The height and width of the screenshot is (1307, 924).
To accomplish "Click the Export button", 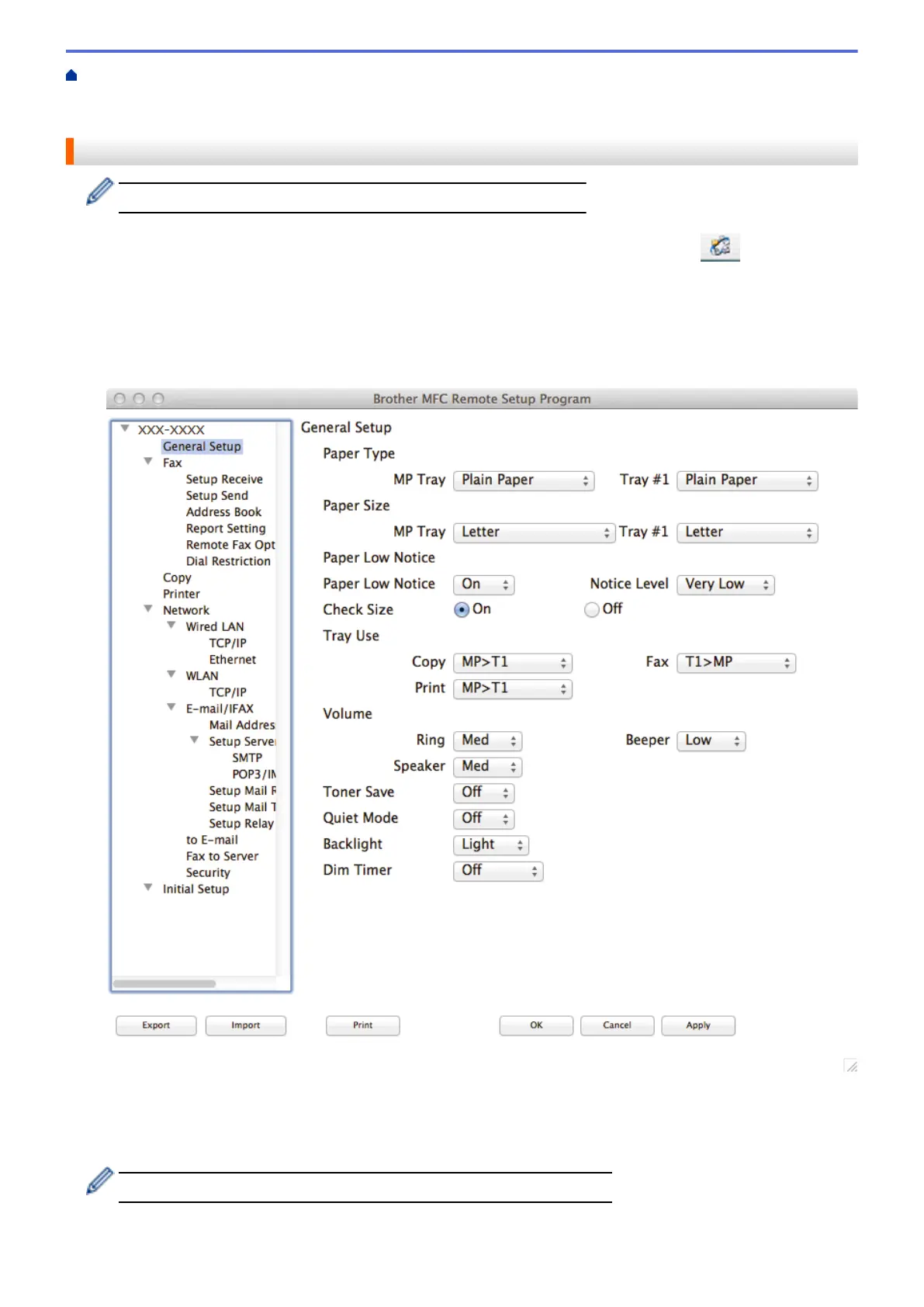I will click(156, 1025).
